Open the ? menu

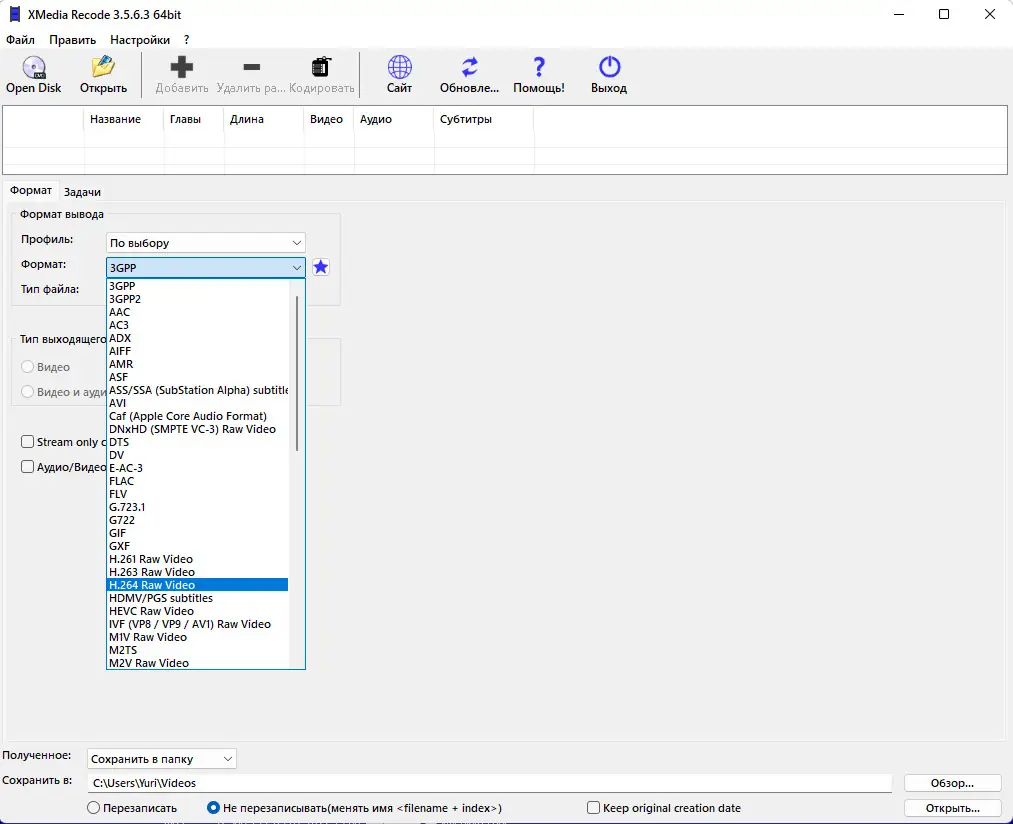point(186,39)
